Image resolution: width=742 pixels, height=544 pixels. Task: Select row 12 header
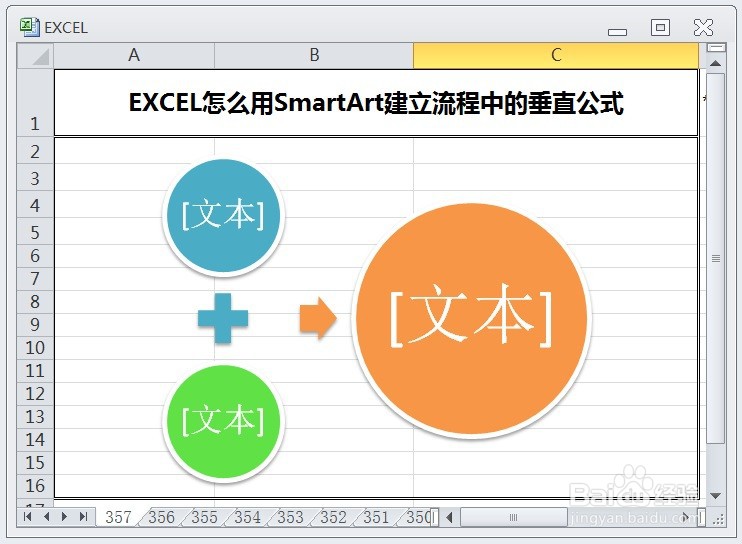pos(35,394)
